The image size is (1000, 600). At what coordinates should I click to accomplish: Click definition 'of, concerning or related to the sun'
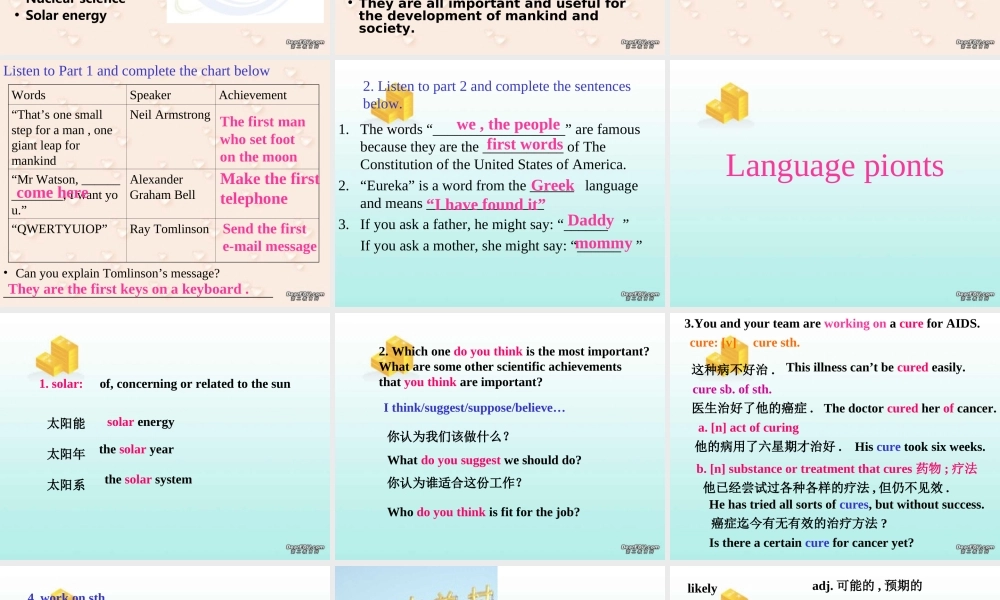click(x=195, y=384)
